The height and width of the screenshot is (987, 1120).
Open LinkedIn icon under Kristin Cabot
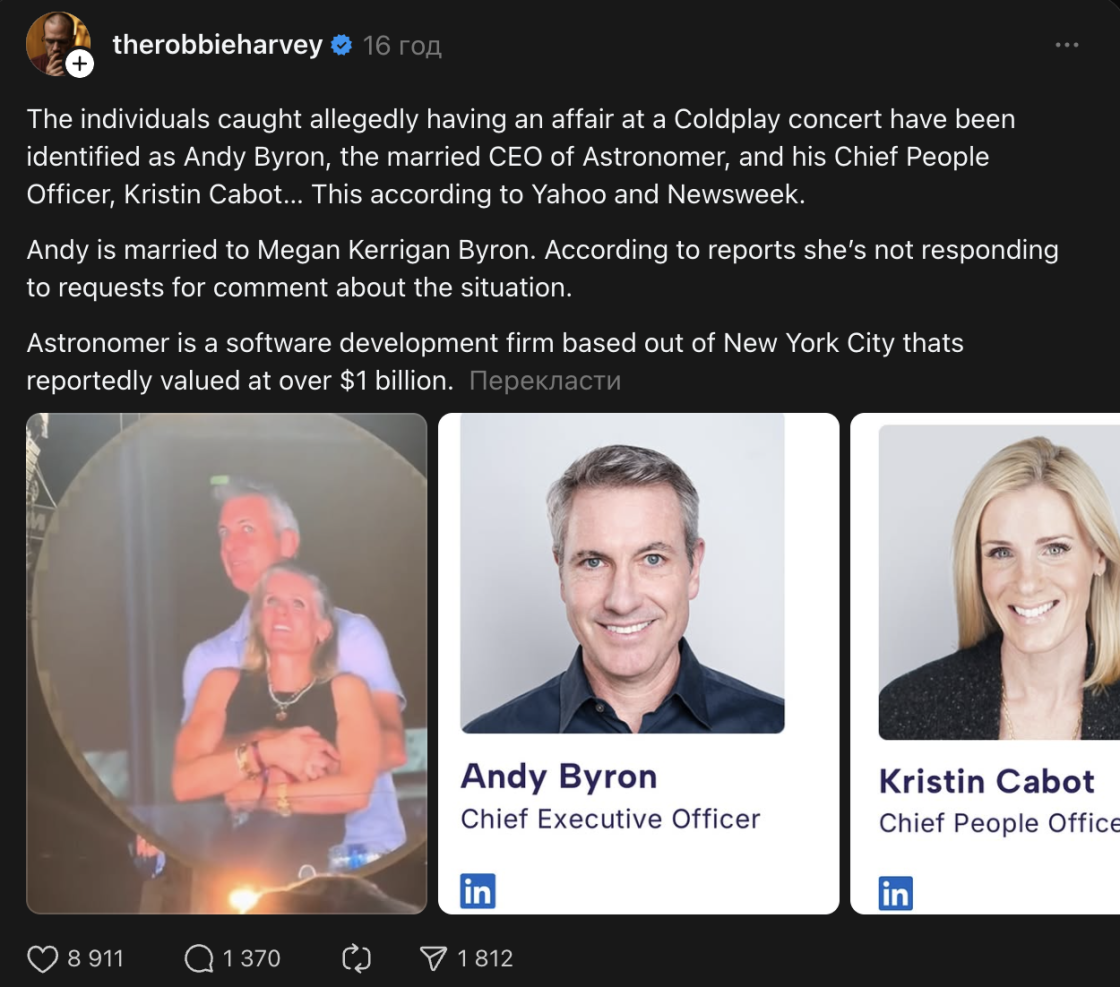coord(896,893)
